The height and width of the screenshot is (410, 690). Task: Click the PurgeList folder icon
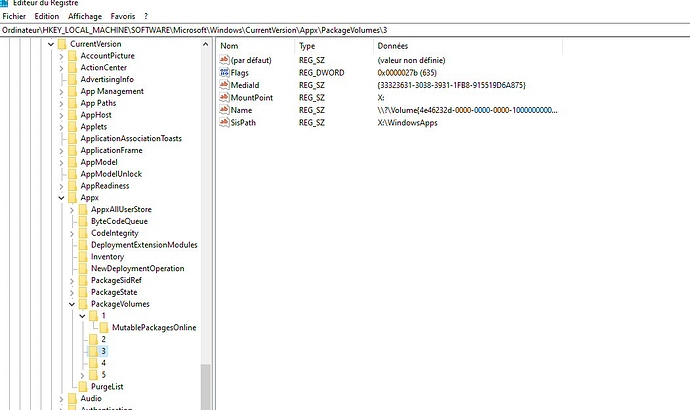coord(83,387)
